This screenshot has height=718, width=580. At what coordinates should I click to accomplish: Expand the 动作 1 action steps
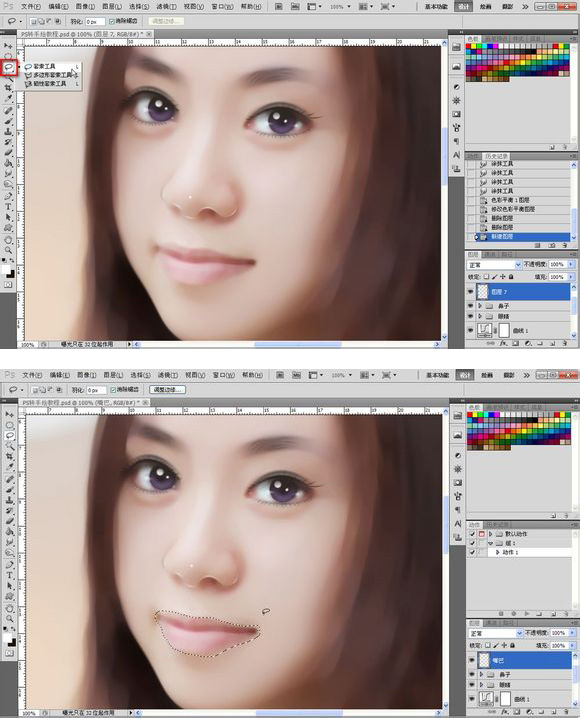pyautogui.click(x=498, y=552)
